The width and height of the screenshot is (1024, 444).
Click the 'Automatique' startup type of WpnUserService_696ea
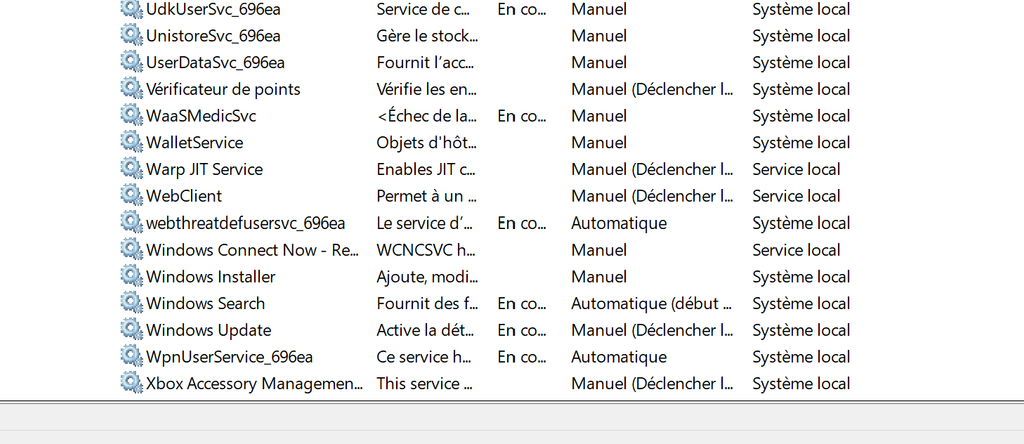[x=619, y=357]
